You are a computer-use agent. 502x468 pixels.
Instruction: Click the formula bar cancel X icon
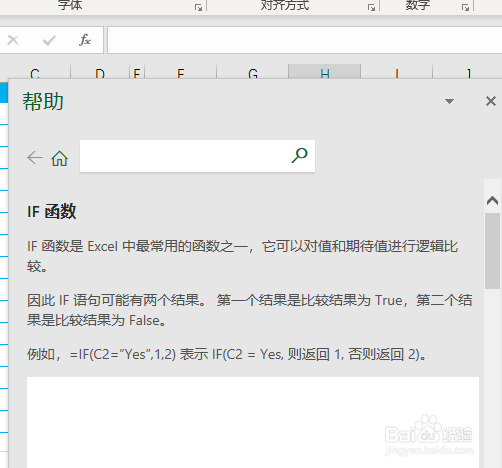[x=13, y=40]
